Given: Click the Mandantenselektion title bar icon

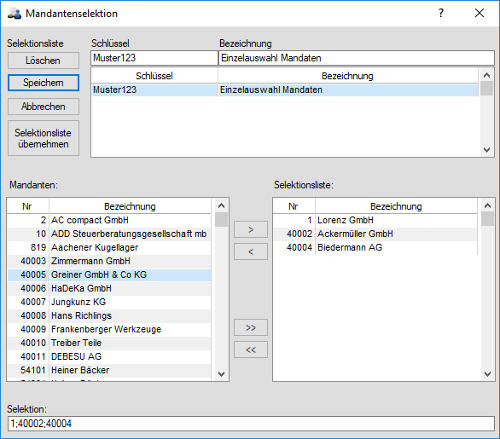Looking at the screenshot, I should click(14, 14).
